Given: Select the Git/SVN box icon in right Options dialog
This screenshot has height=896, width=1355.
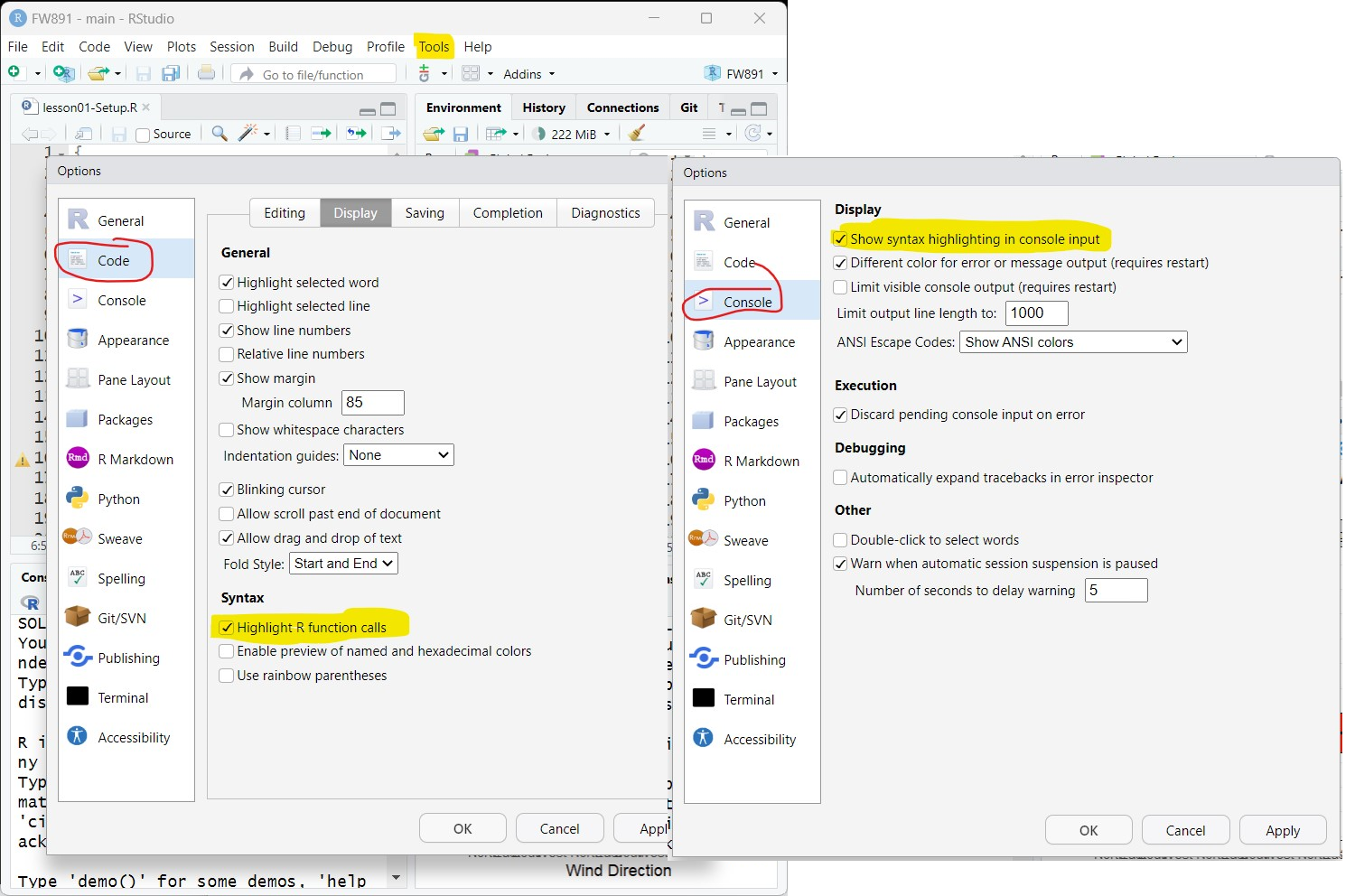Looking at the screenshot, I should pyautogui.click(x=704, y=620).
